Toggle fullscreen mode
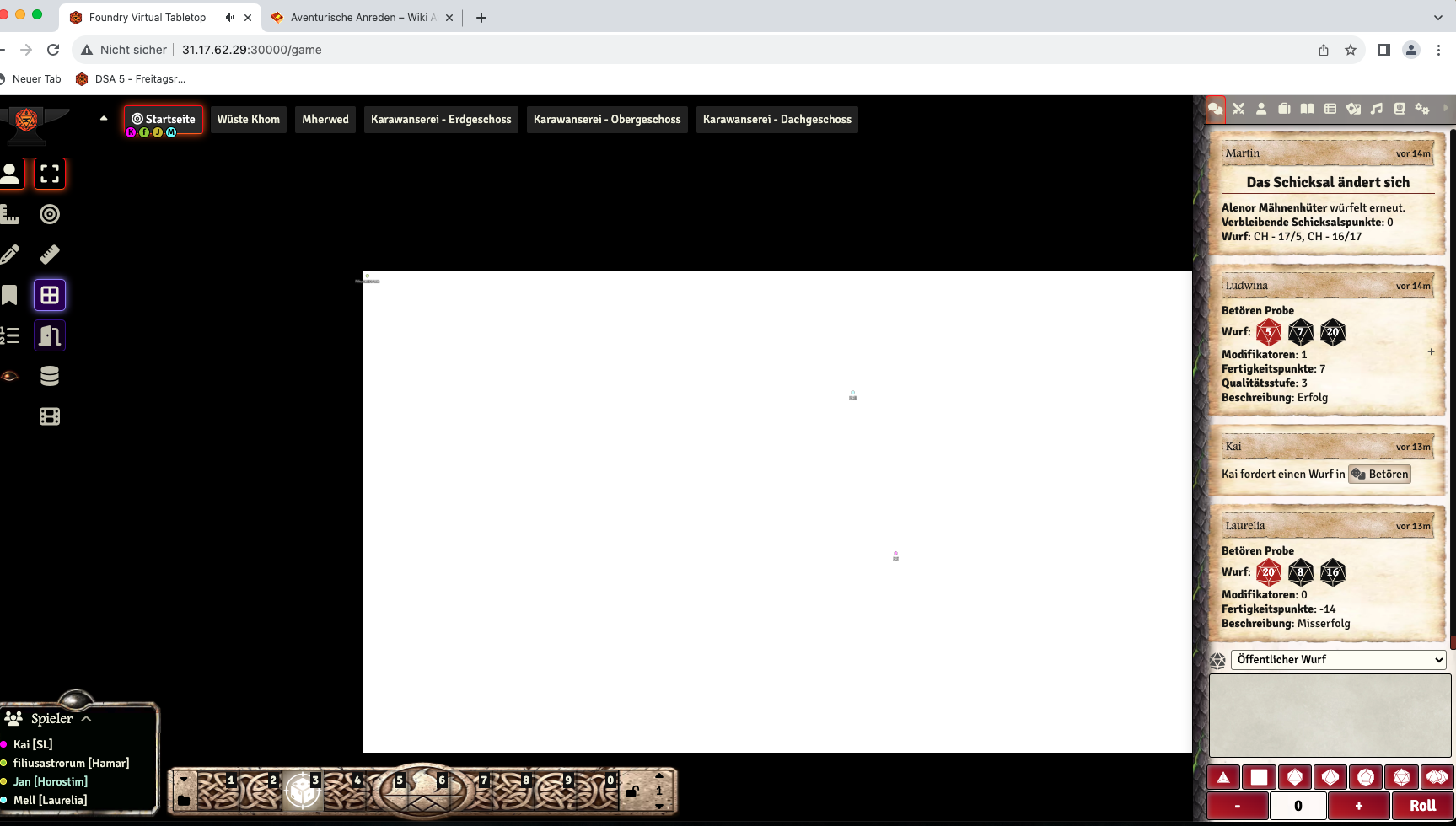This screenshot has height=826, width=1456. tap(50, 173)
